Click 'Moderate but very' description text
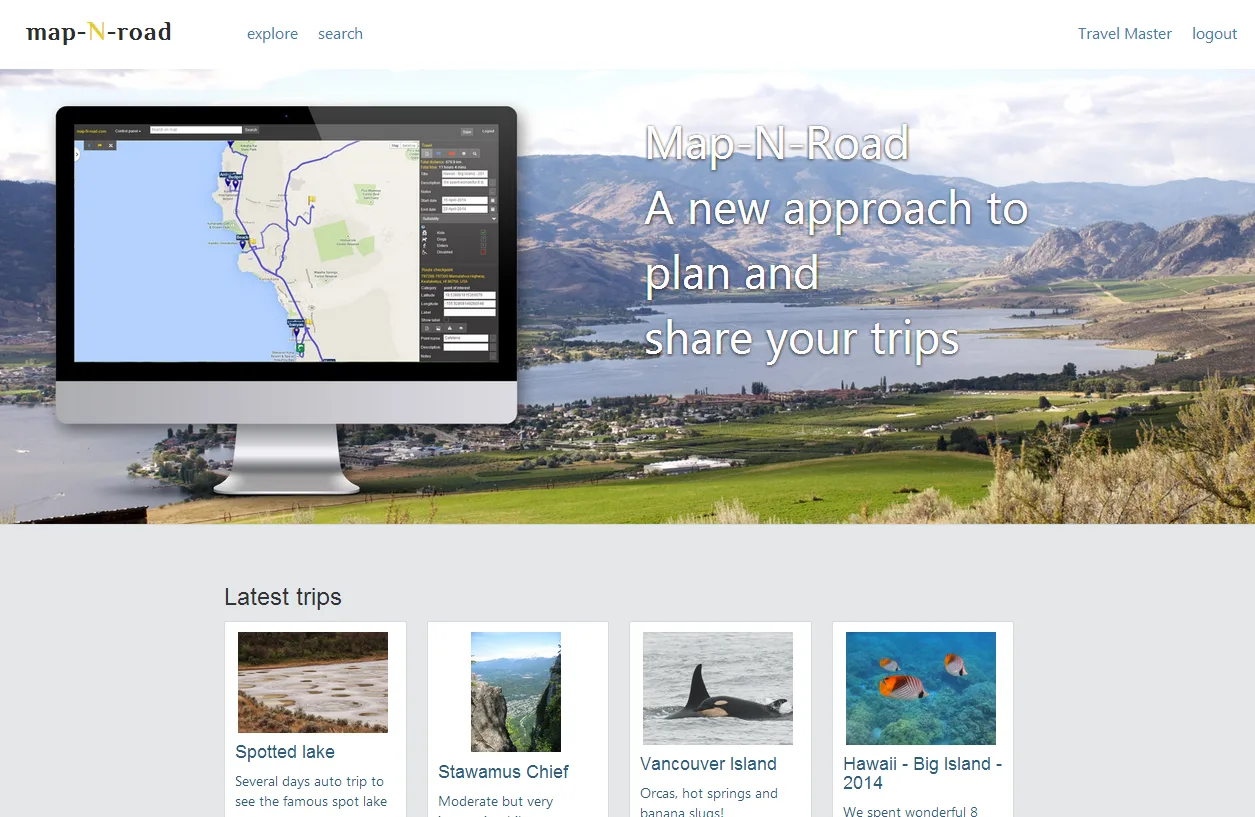The width and height of the screenshot is (1255, 817). [x=496, y=801]
